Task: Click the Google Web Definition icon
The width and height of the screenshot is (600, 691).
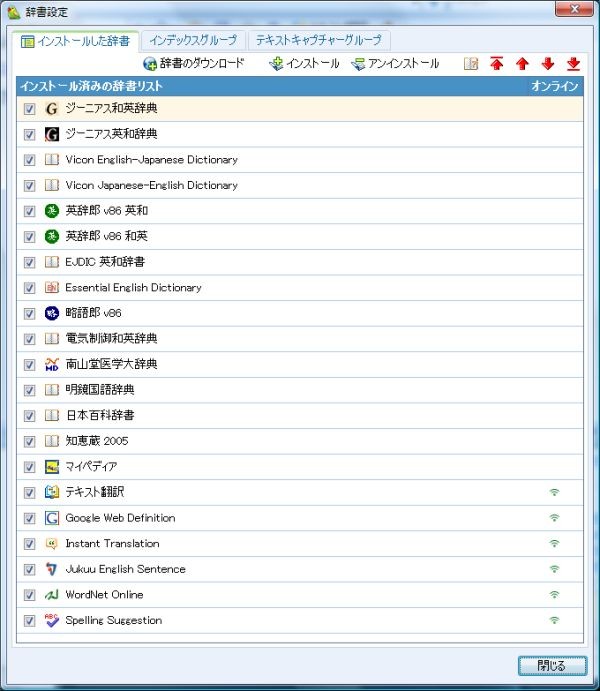Action: [x=52, y=518]
